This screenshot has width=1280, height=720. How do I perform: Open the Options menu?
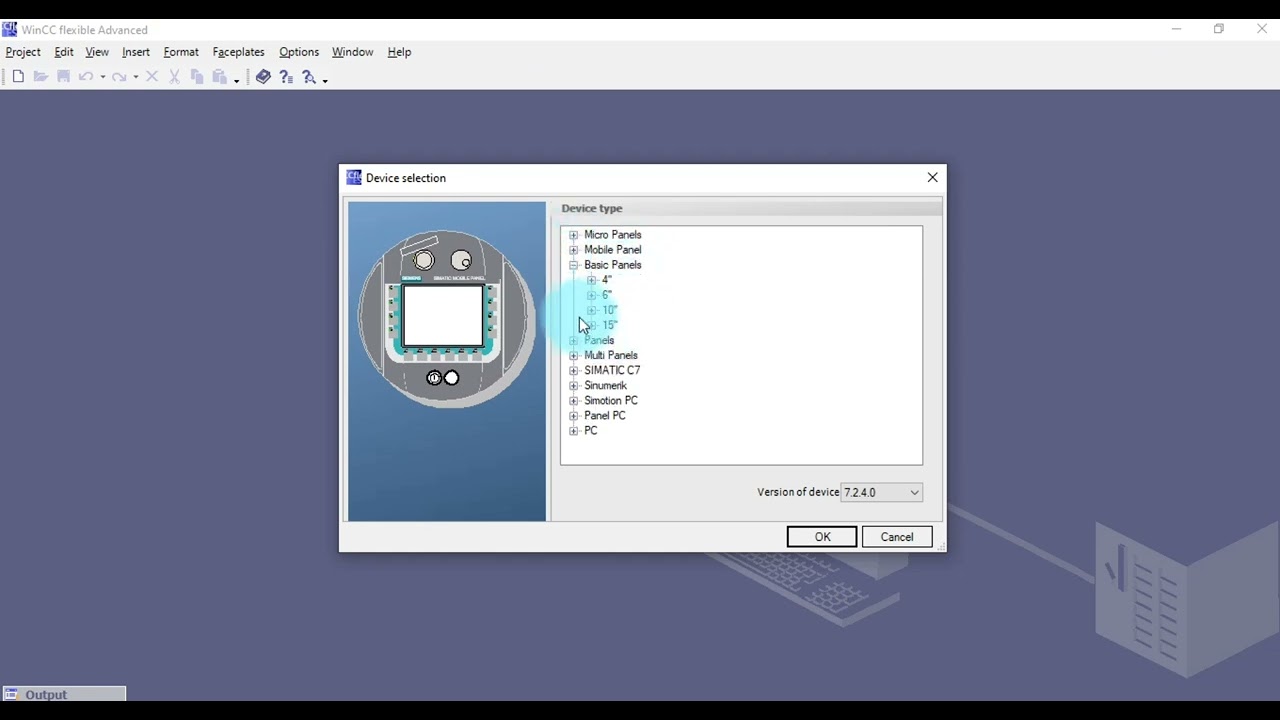point(299,52)
